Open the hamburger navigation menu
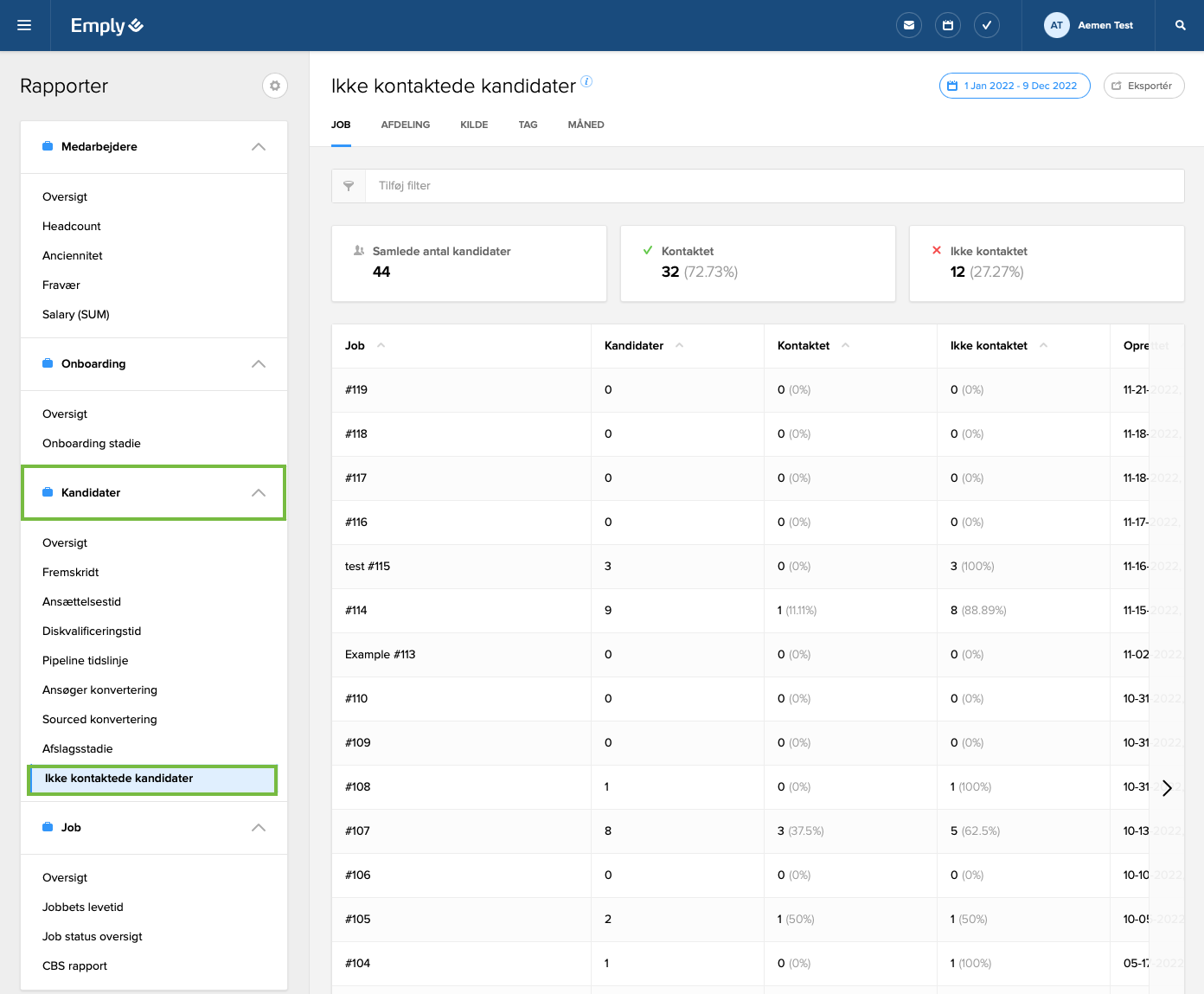Image resolution: width=1204 pixels, height=994 pixels. pos(24,25)
